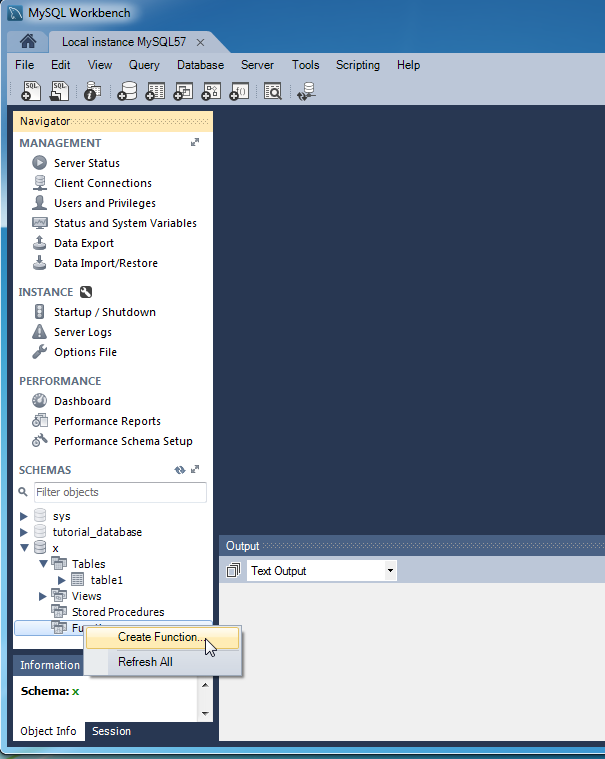Collapse the x schema

pyautogui.click(x=24, y=548)
